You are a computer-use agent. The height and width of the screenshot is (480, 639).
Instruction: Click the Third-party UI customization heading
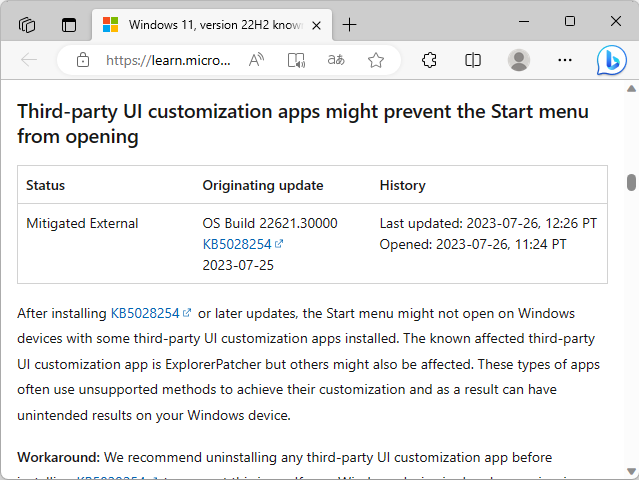click(x=303, y=123)
